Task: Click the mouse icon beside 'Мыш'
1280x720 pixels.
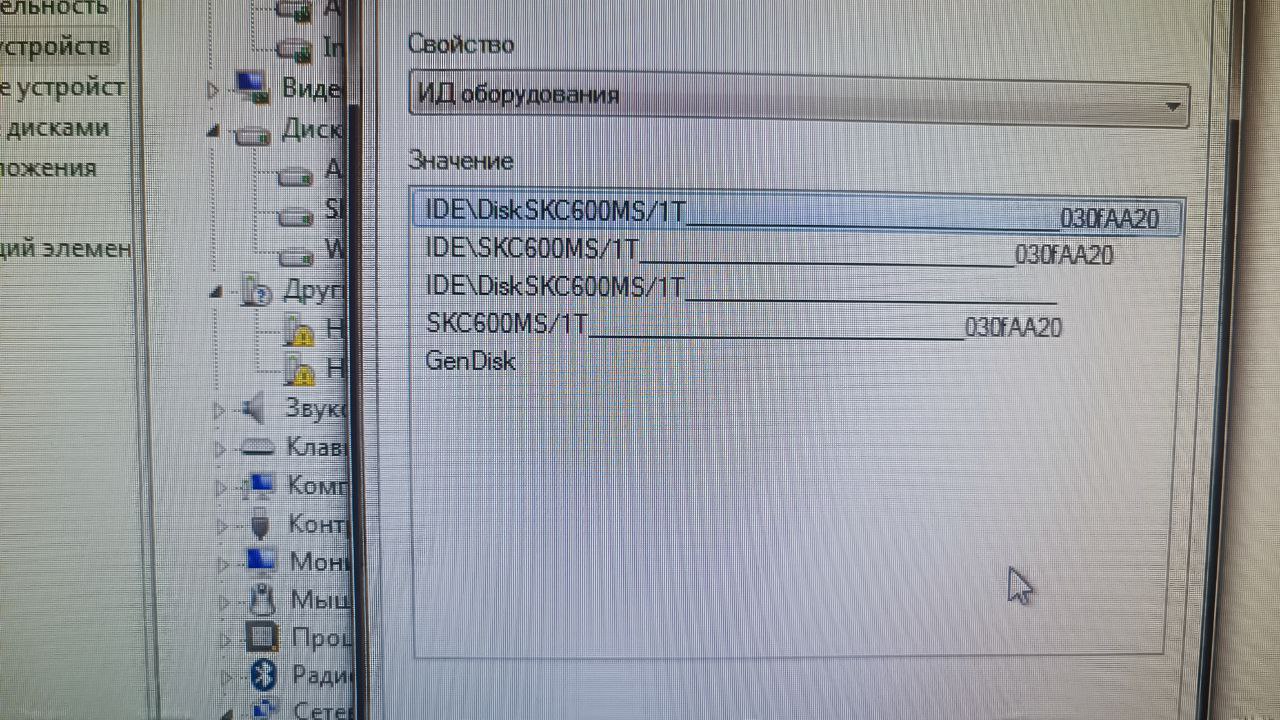Action: (261, 600)
